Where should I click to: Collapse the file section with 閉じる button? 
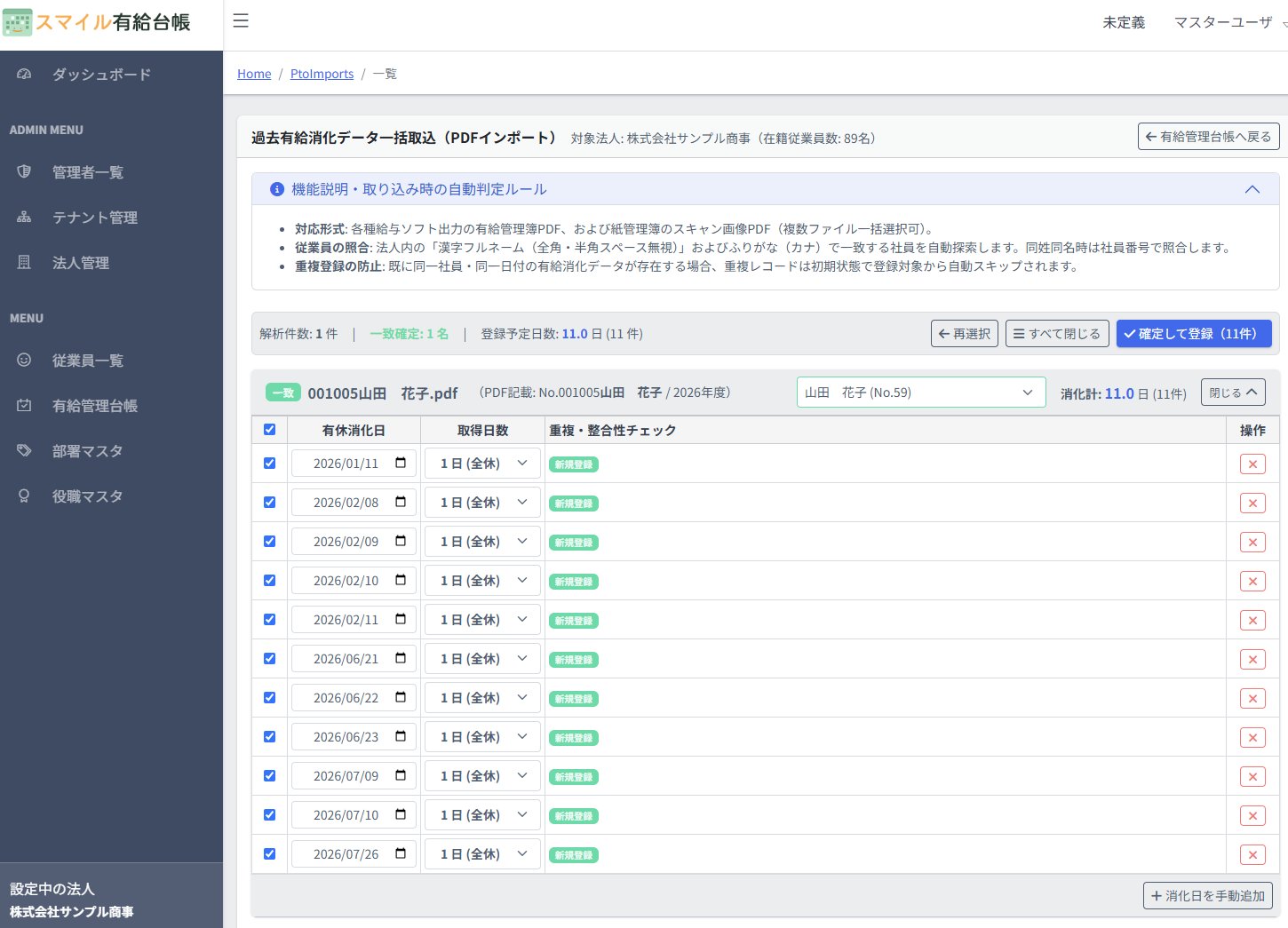(1233, 393)
